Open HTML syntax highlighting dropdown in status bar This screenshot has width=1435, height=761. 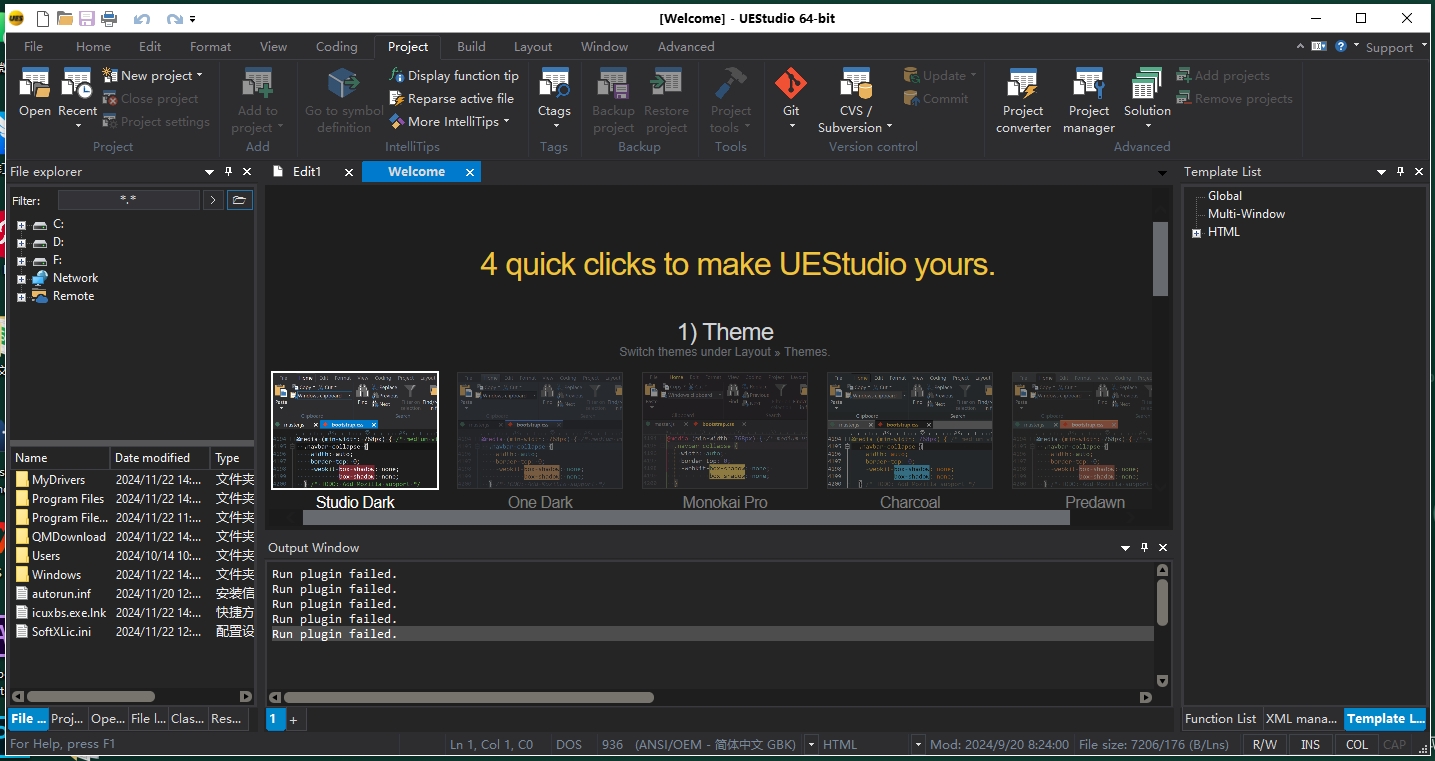917,745
